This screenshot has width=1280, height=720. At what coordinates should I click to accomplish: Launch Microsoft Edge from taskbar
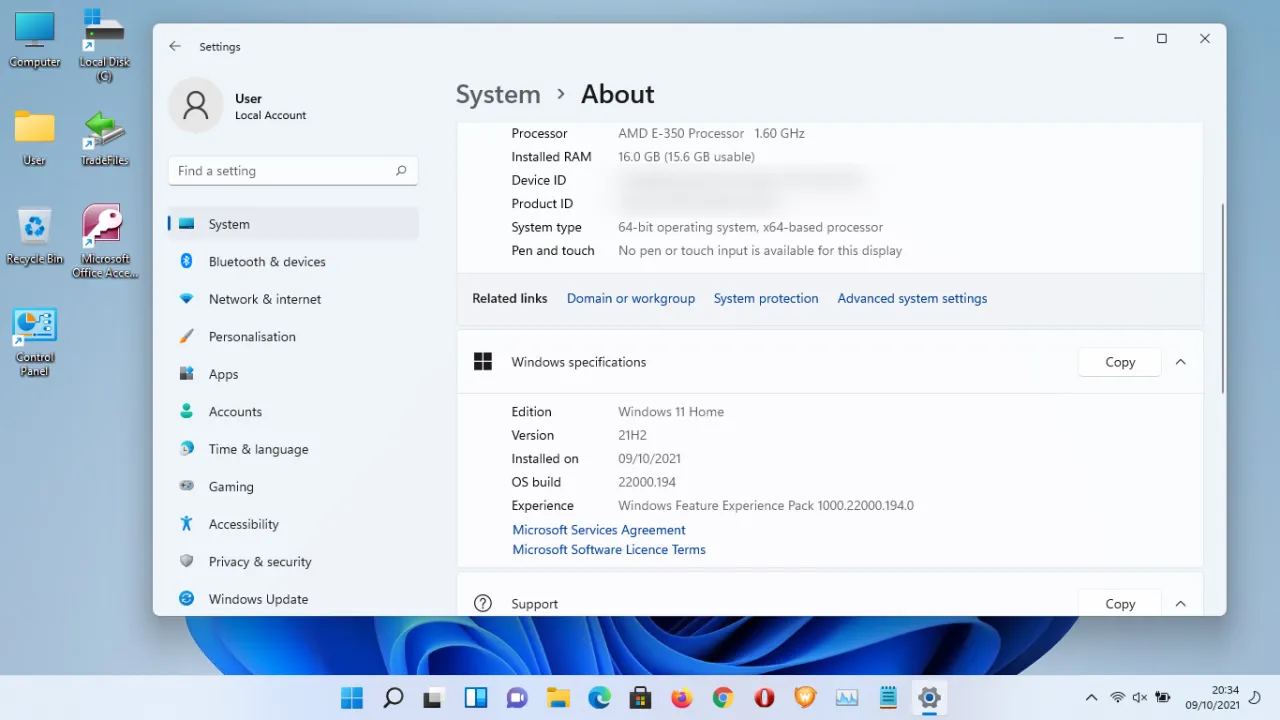(x=599, y=698)
